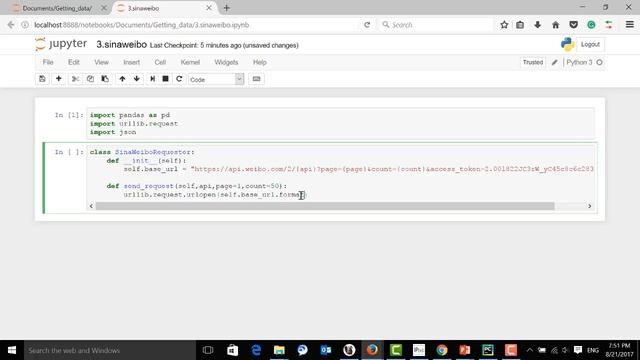
Task: Insert a cell below with the plus icon
Action: point(58,79)
